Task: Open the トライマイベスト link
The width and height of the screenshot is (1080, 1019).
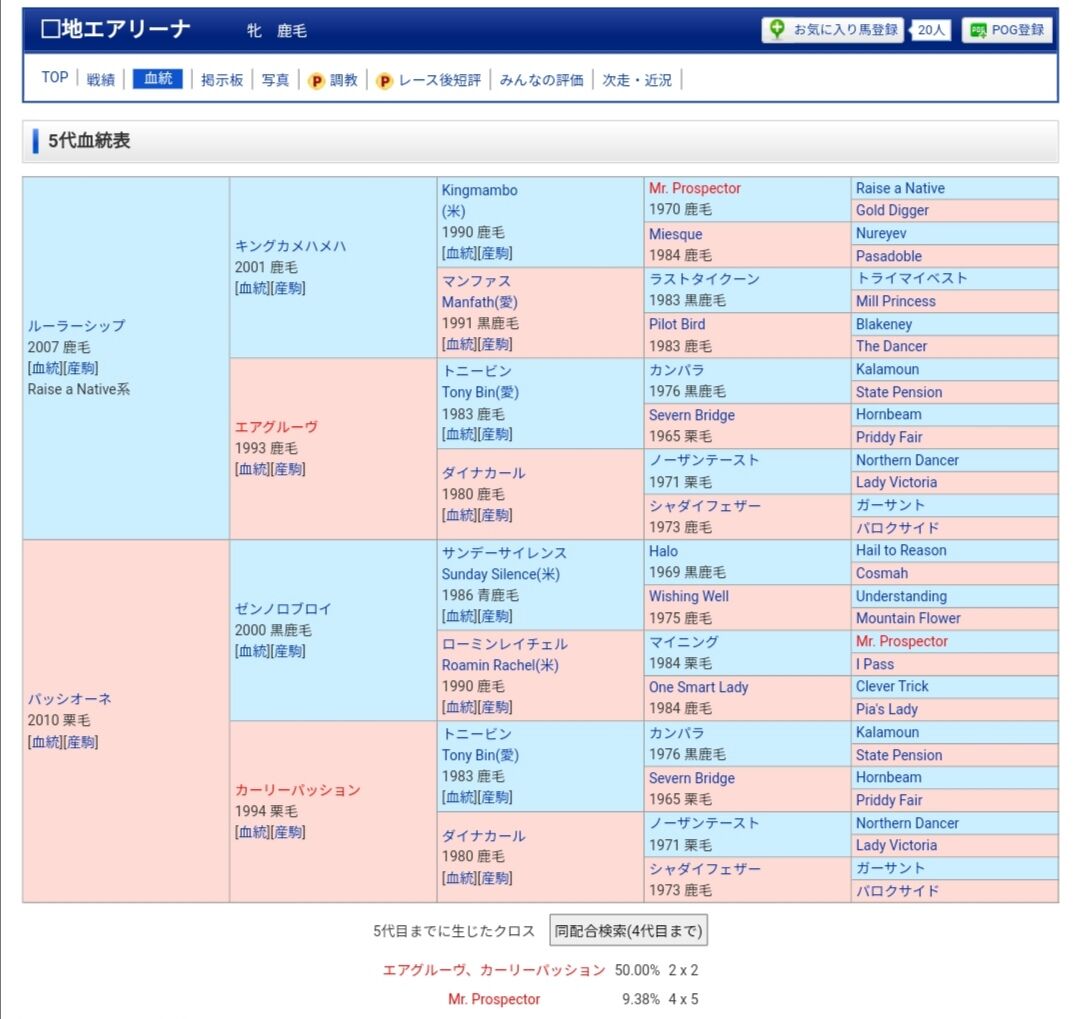Action: pos(912,278)
